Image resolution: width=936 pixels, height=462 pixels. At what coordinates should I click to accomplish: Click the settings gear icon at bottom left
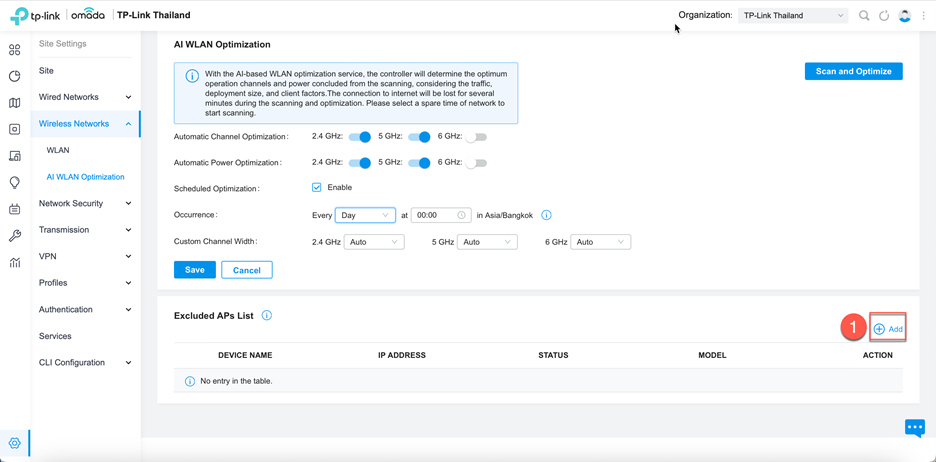(x=15, y=443)
